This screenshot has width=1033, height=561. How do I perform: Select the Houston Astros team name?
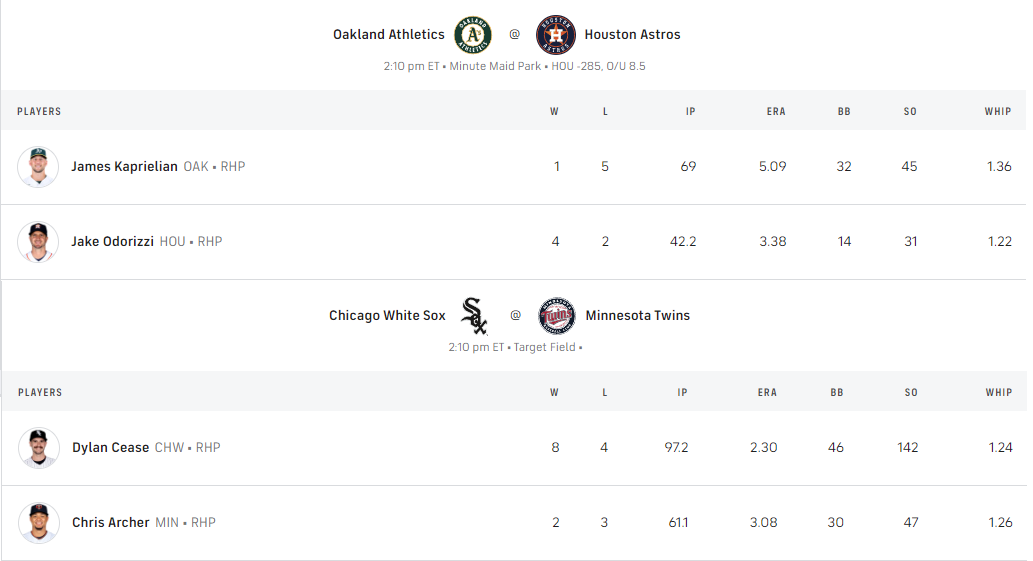(x=632, y=35)
